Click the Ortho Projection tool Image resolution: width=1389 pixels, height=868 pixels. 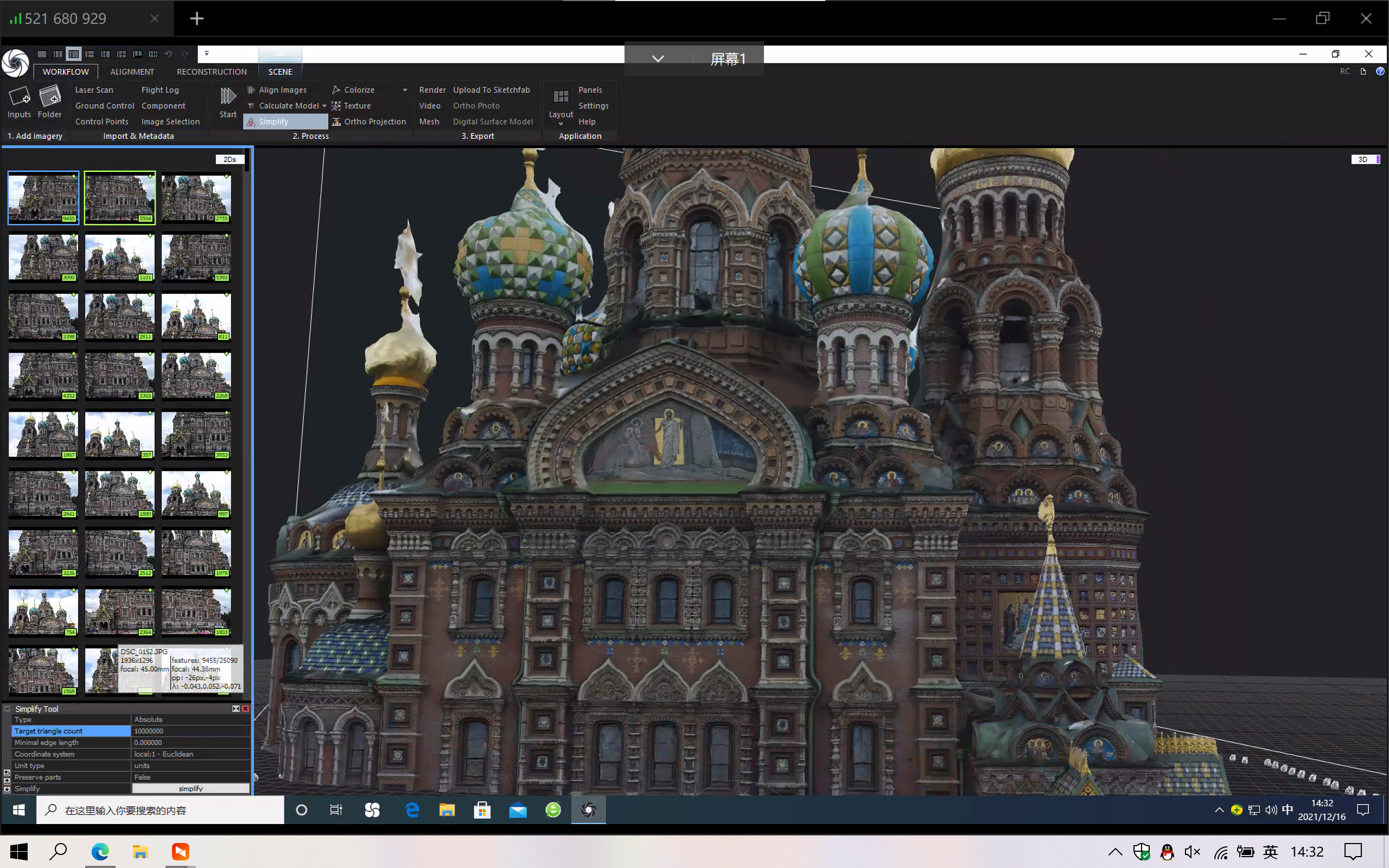tap(369, 122)
